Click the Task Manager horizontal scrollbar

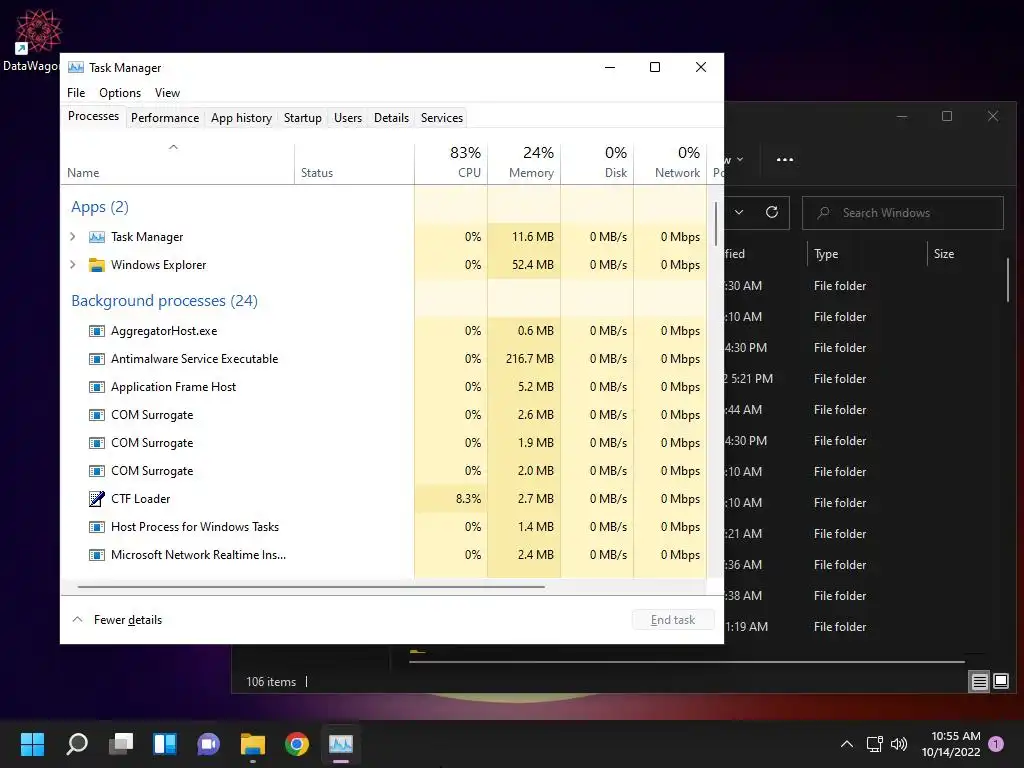311,586
